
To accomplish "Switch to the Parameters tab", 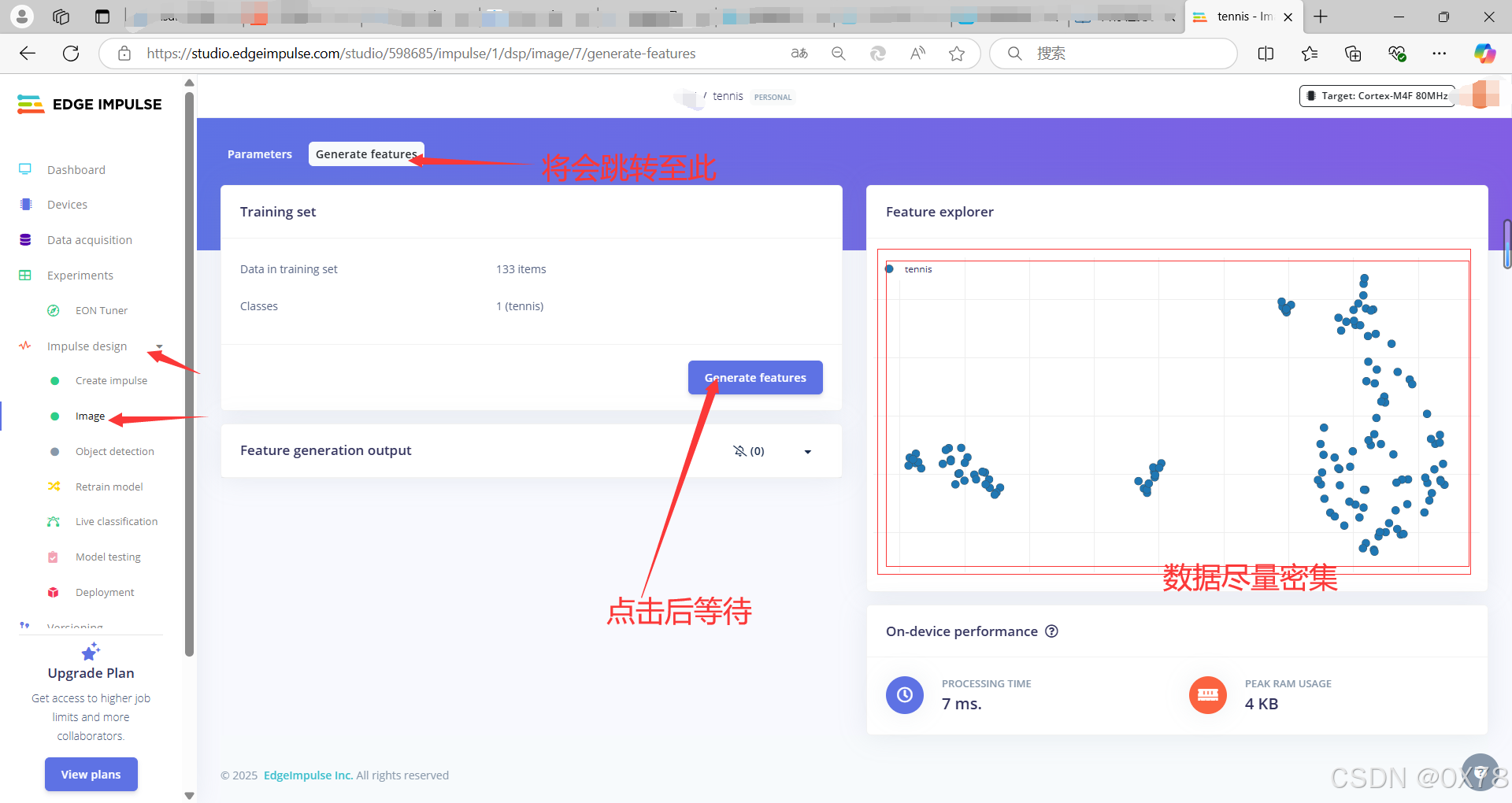I will [x=259, y=154].
